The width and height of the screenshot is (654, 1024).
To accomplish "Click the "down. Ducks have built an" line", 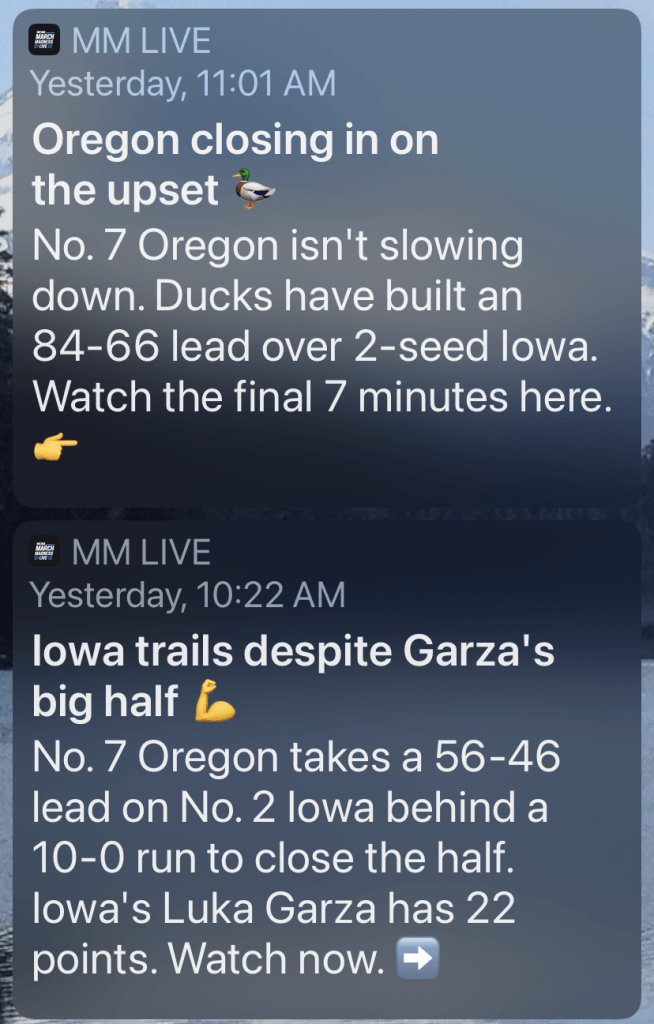I will [277, 297].
